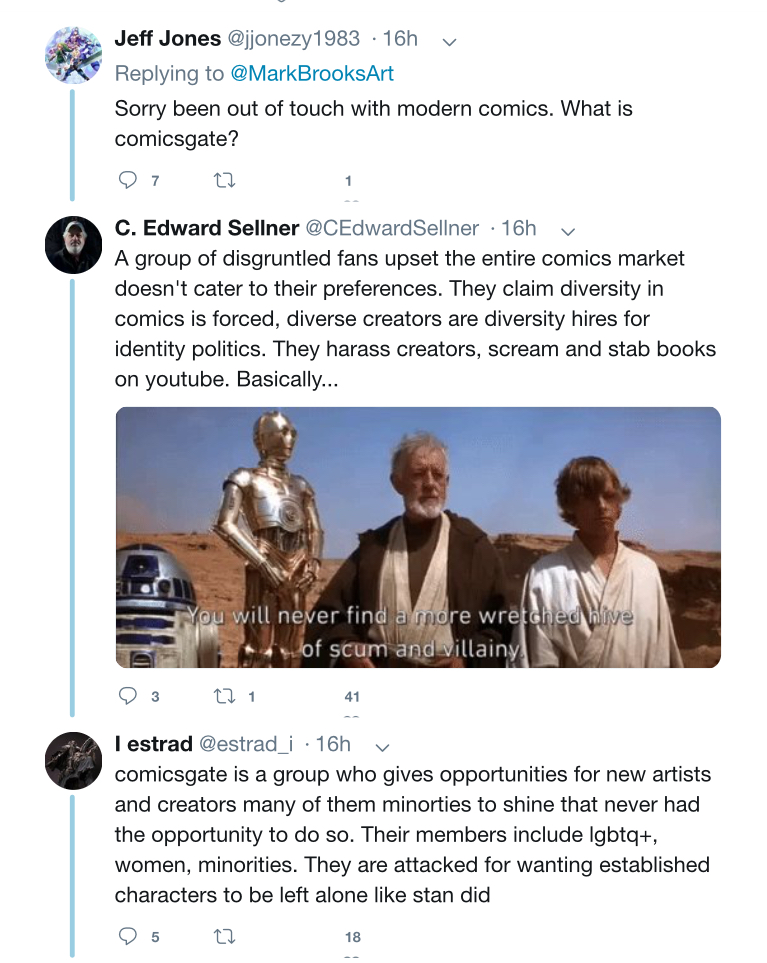
Task: Open C. Edward Sellner's profile avatar
Action: click(73, 244)
